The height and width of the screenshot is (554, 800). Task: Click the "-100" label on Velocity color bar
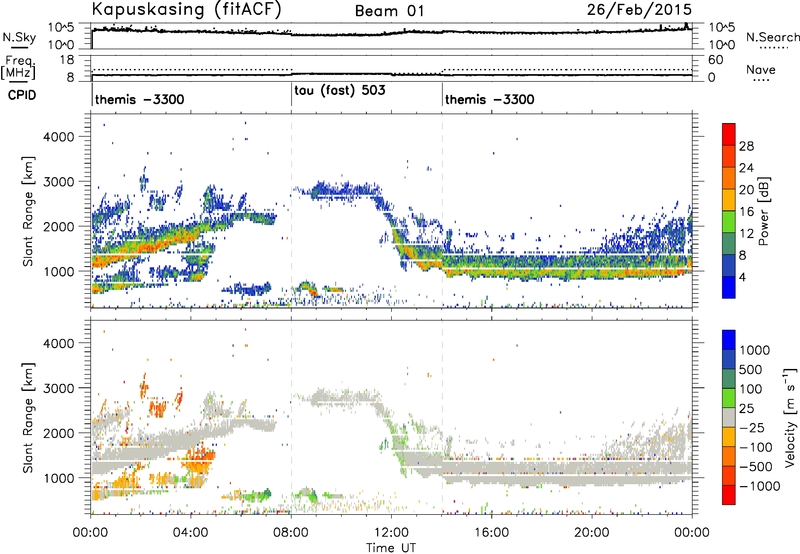[756, 447]
